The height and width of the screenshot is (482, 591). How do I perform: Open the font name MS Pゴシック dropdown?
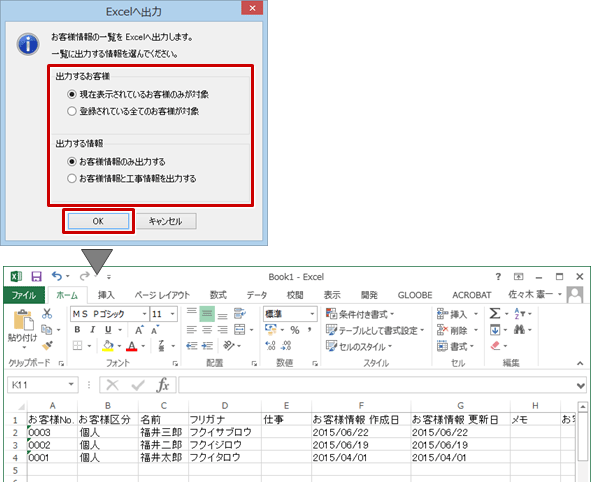(144, 314)
